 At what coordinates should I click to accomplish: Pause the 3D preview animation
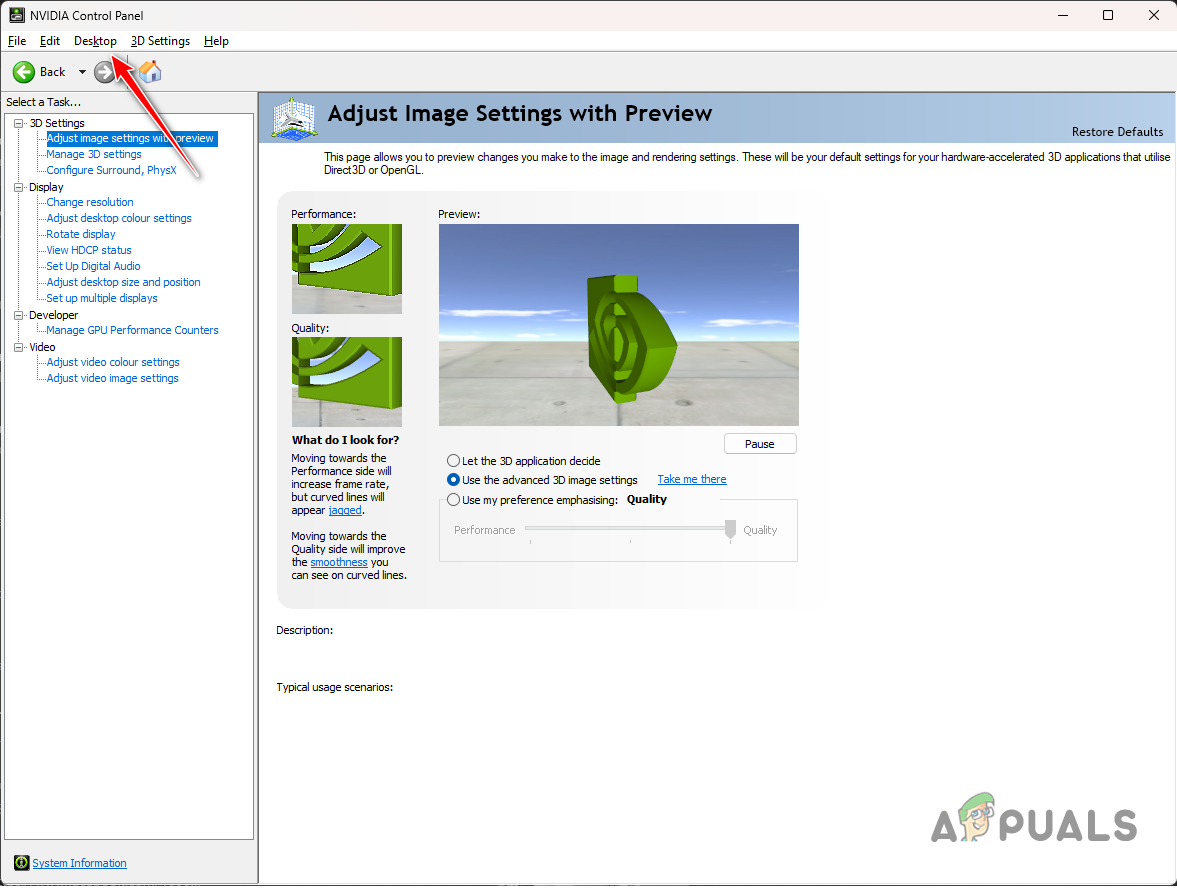click(x=760, y=444)
